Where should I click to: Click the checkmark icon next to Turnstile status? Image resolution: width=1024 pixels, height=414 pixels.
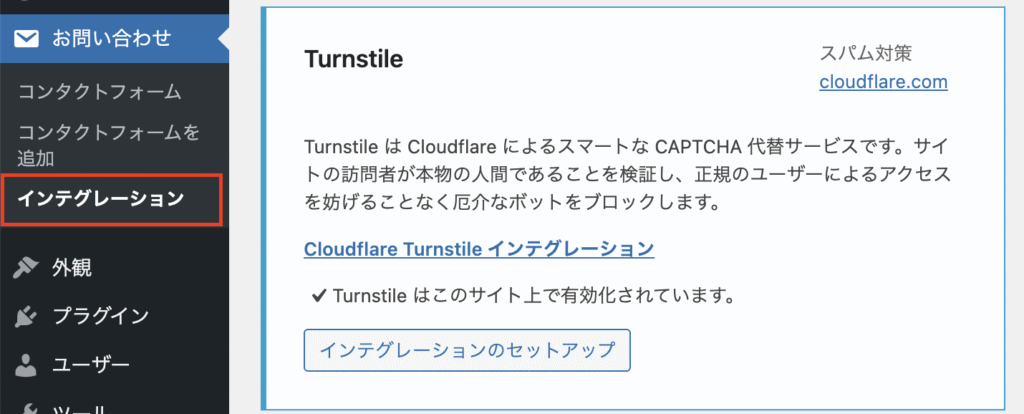point(319,297)
